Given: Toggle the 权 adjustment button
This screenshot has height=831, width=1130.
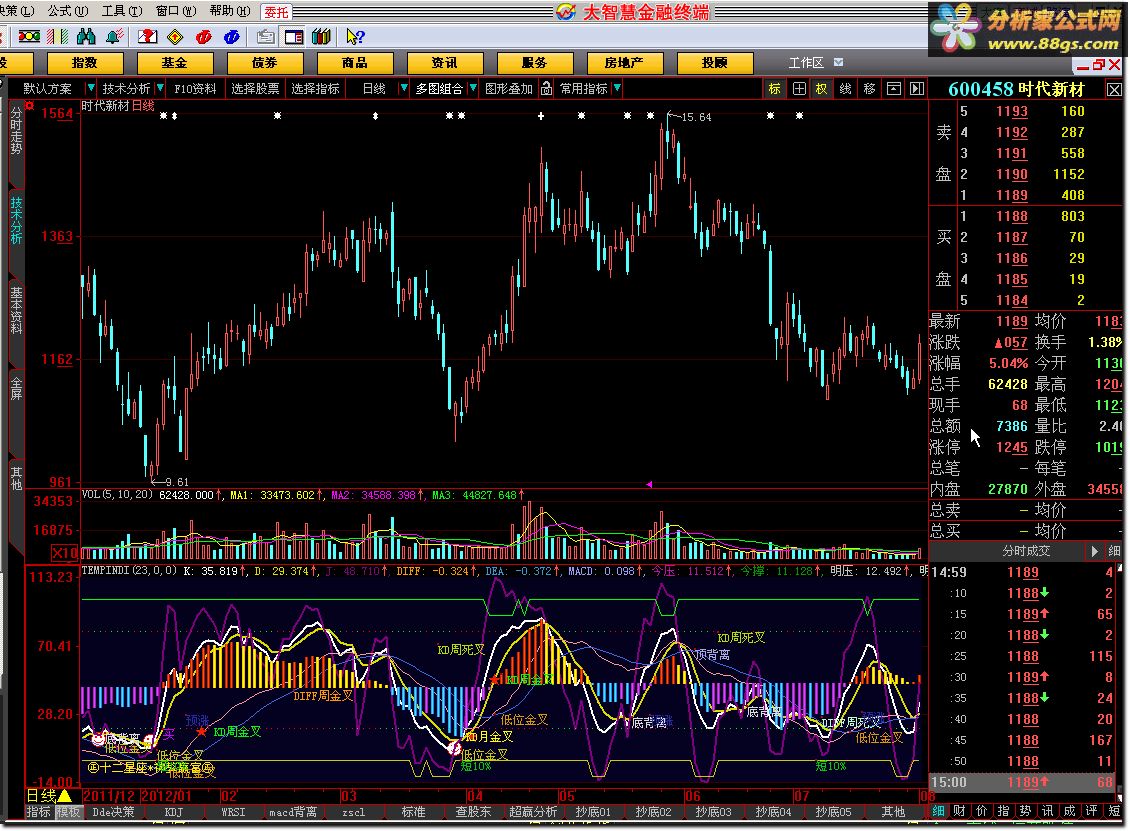Looking at the screenshot, I should 822,89.
